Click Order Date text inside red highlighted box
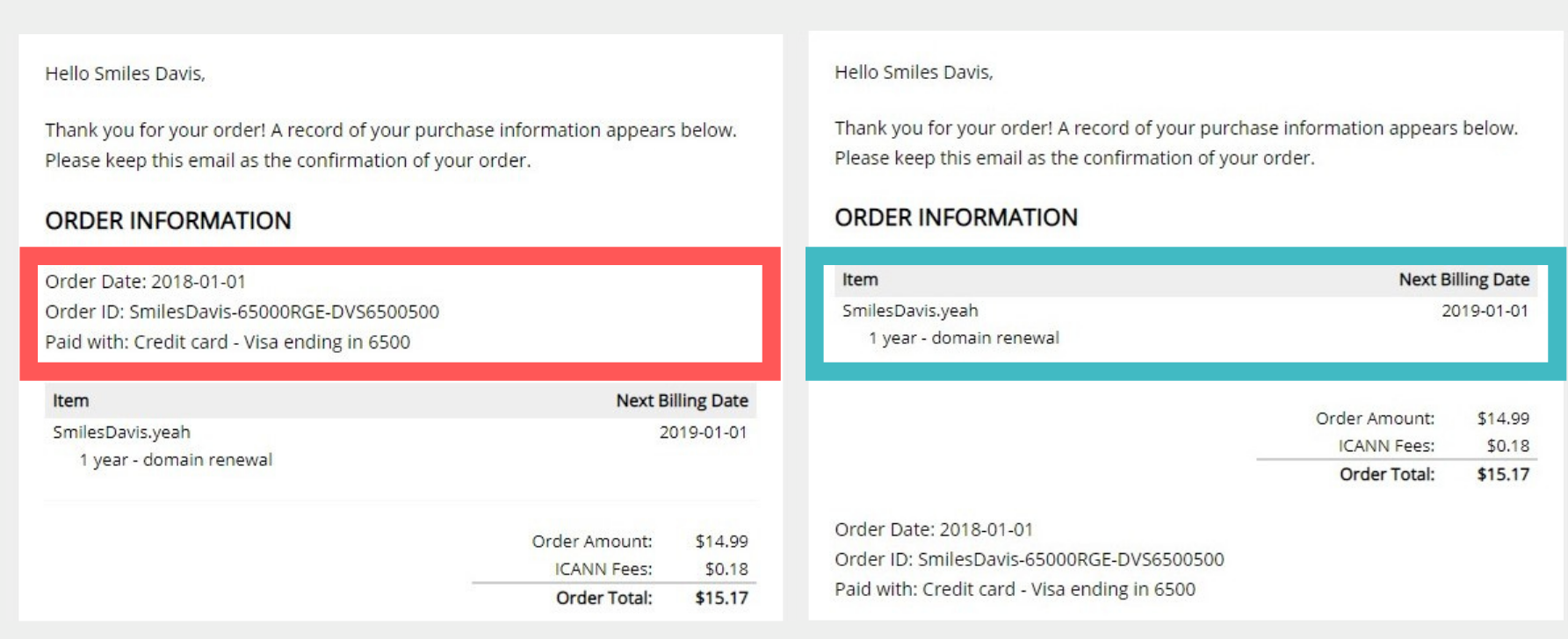Screen dimensions: 1568x639 click(145, 282)
